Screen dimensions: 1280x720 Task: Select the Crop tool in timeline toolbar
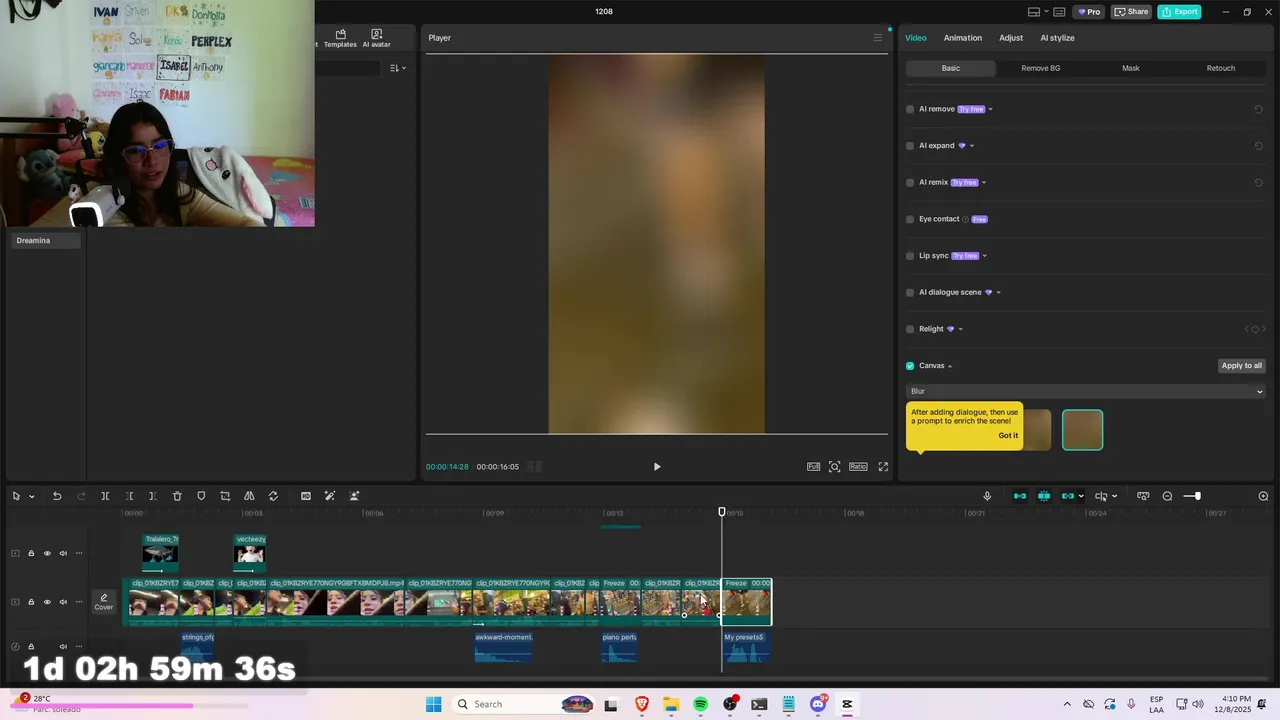coord(225,496)
